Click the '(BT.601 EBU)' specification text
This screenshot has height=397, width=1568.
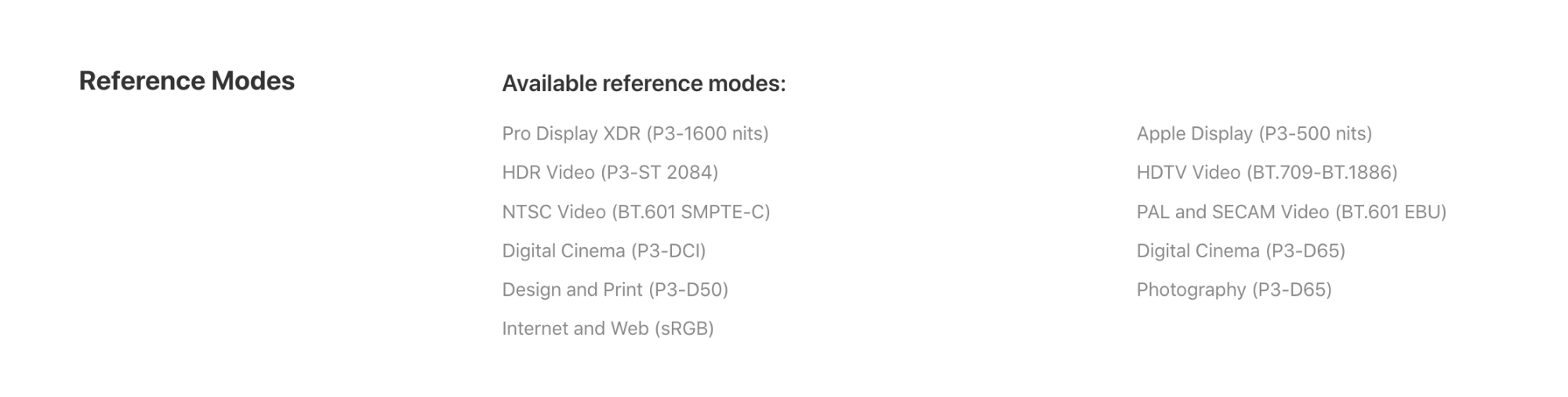pos(1391,212)
